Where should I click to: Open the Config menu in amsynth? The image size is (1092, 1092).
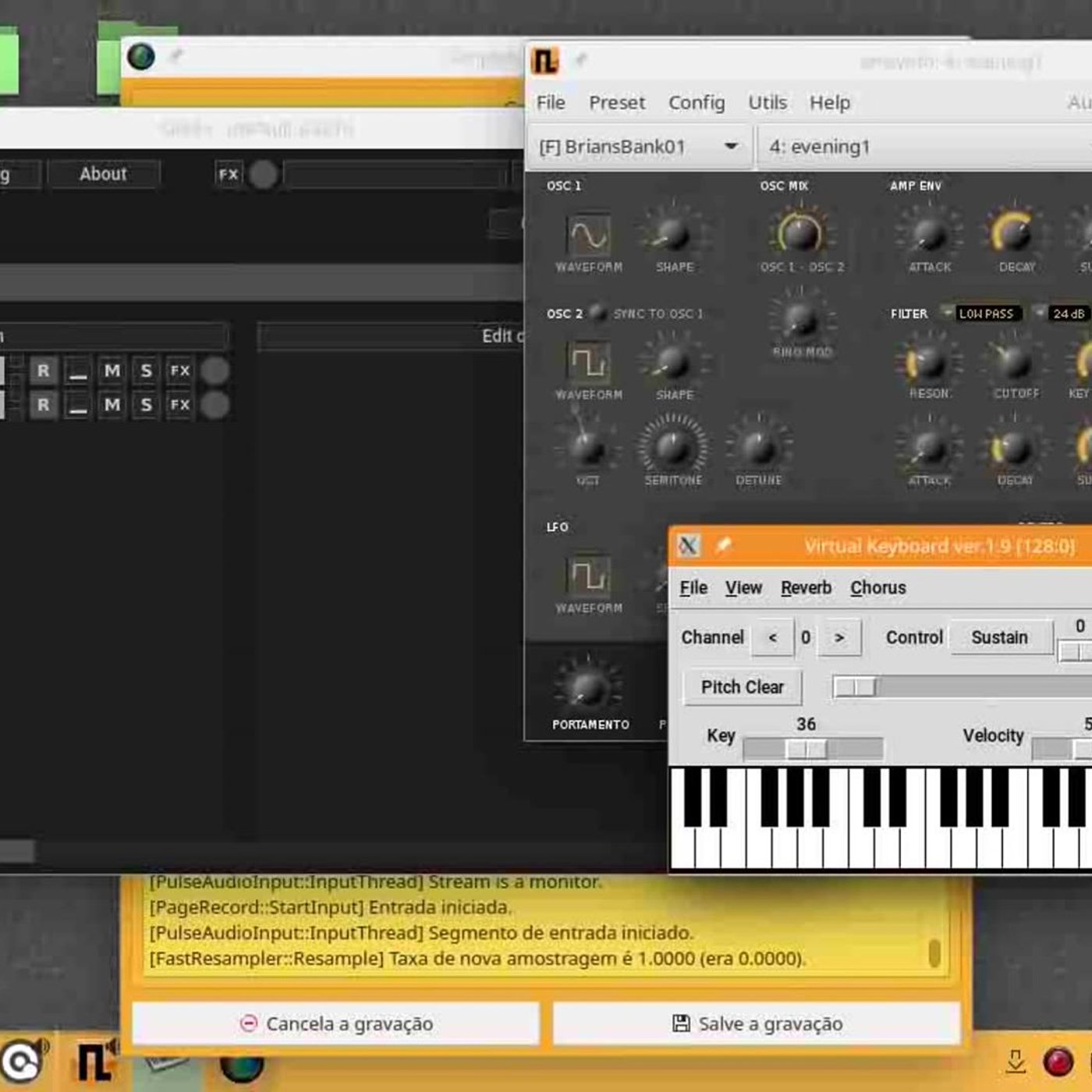click(x=697, y=102)
